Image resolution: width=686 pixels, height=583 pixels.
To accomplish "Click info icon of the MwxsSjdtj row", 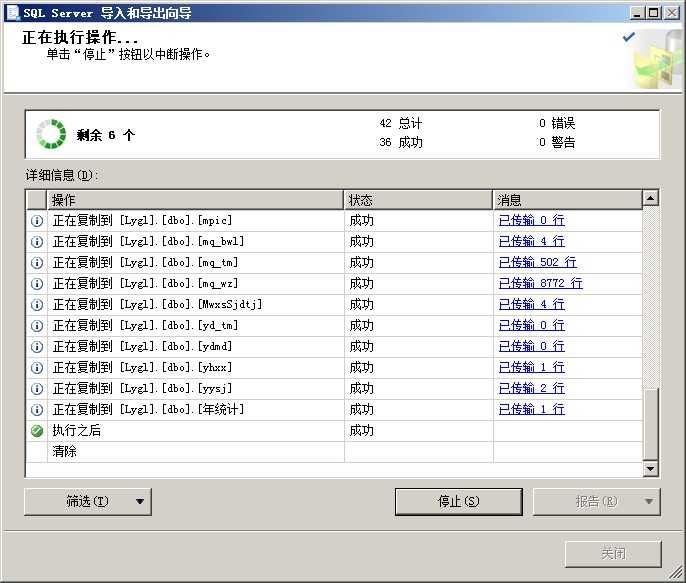I will (x=37, y=305).
